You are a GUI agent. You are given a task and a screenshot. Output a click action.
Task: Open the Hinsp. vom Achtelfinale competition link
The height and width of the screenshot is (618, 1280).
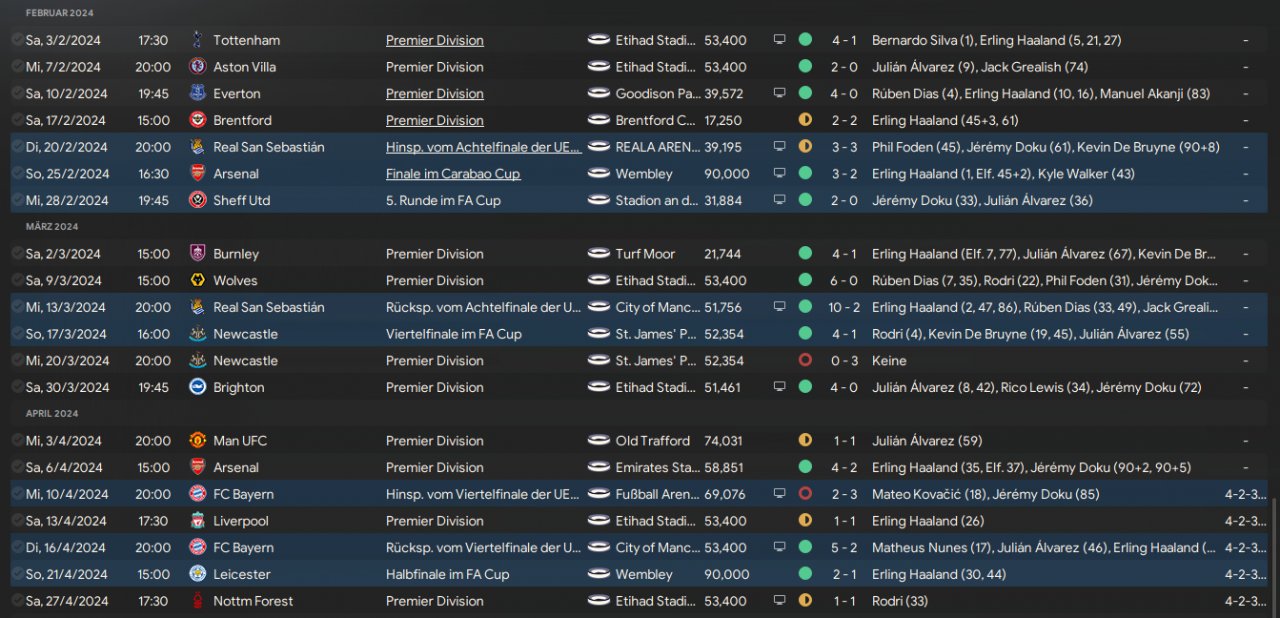tap(483, 147)
